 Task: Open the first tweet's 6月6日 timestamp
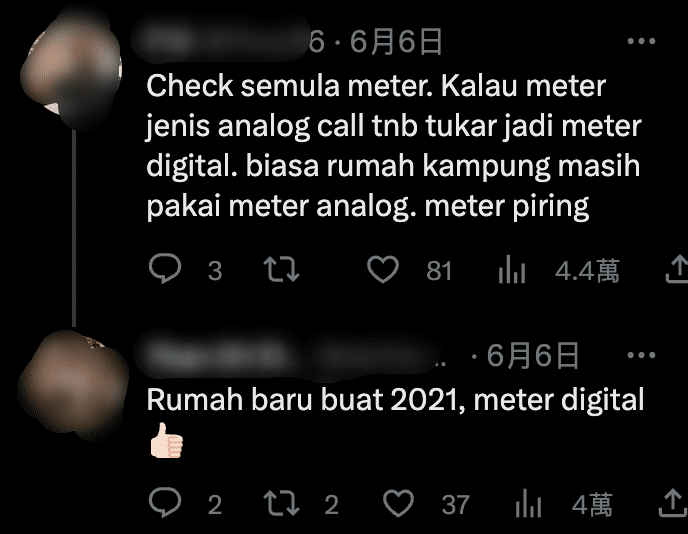(396, 42)
